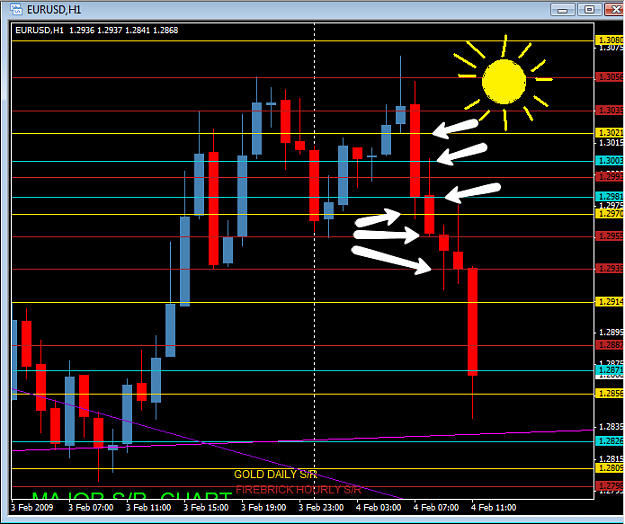Click the 4 Feb 11:00 time label
The height and width of the screenshot is (524, 625).
click(x=493, y=508)
